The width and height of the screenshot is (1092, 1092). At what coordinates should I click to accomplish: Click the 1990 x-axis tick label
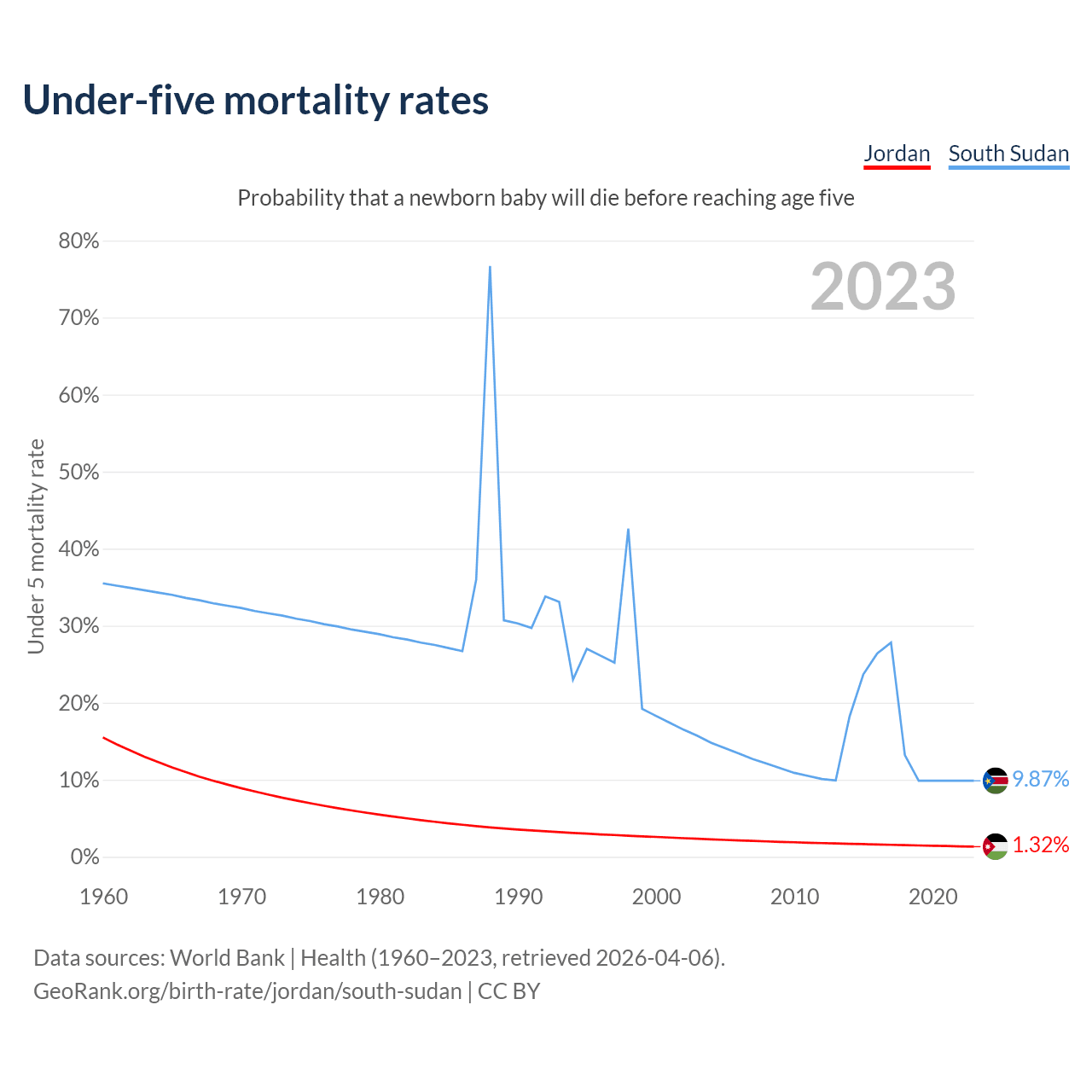[519, 897]
